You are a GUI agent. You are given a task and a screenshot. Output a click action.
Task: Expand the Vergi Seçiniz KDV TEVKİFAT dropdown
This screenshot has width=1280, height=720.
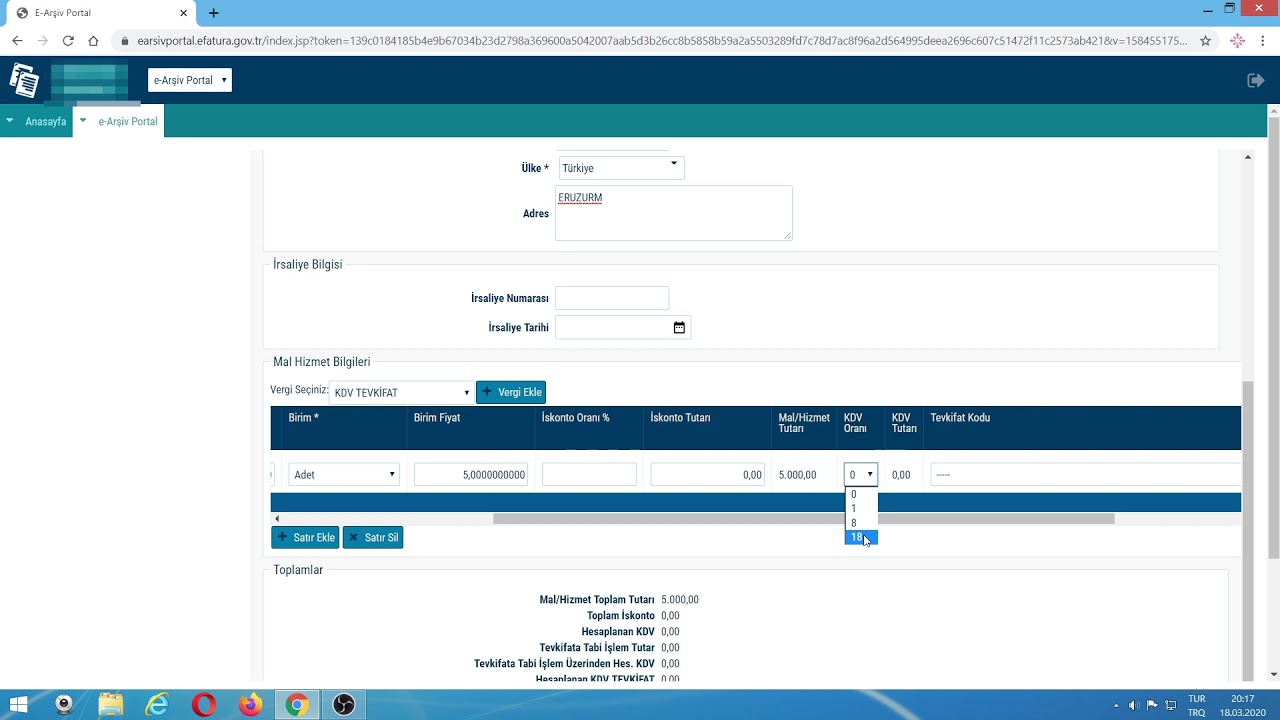[x=401, y=392]
